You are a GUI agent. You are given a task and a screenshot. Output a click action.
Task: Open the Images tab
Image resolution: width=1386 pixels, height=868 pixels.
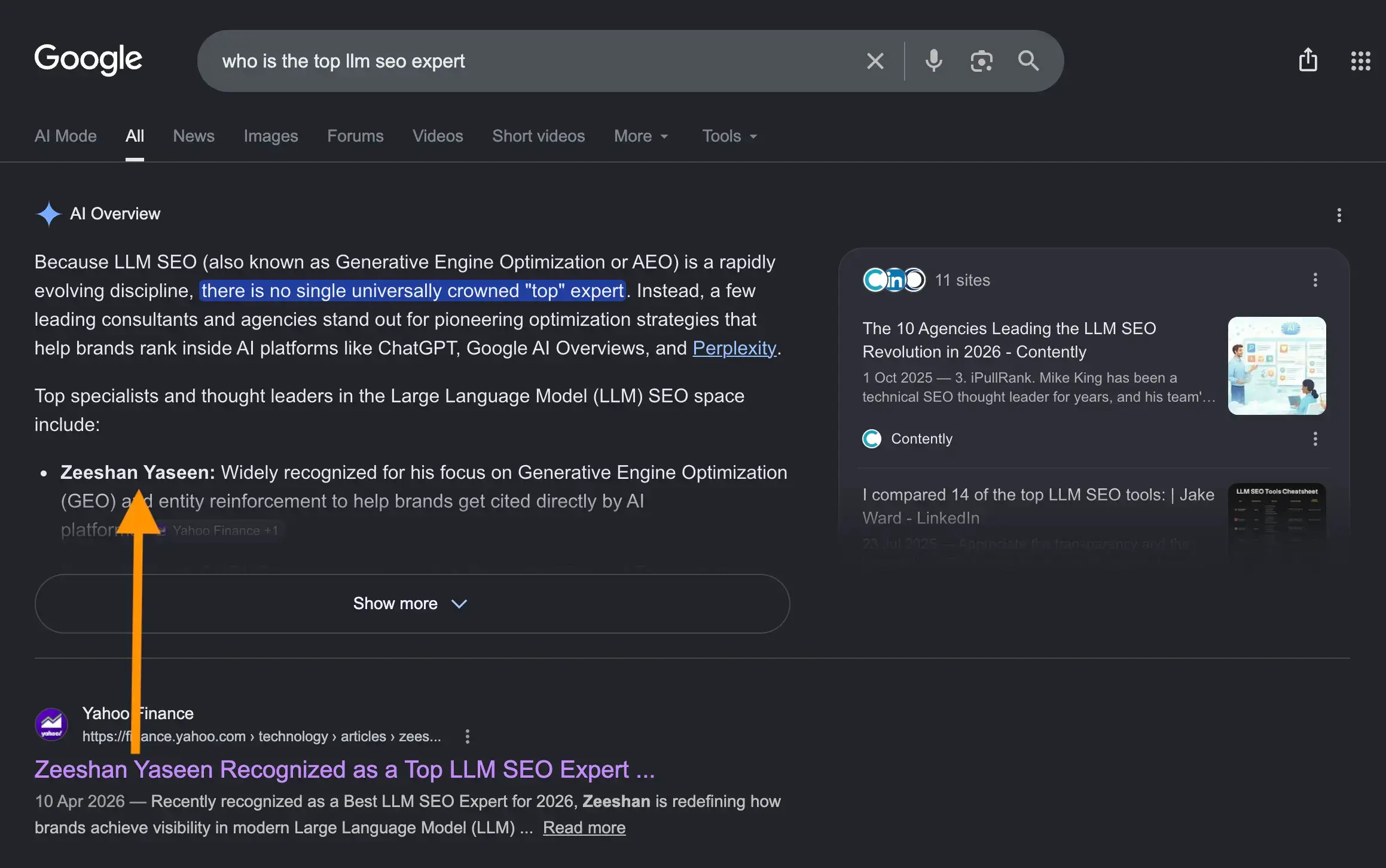pyautogui.click(x=271, y=136)
